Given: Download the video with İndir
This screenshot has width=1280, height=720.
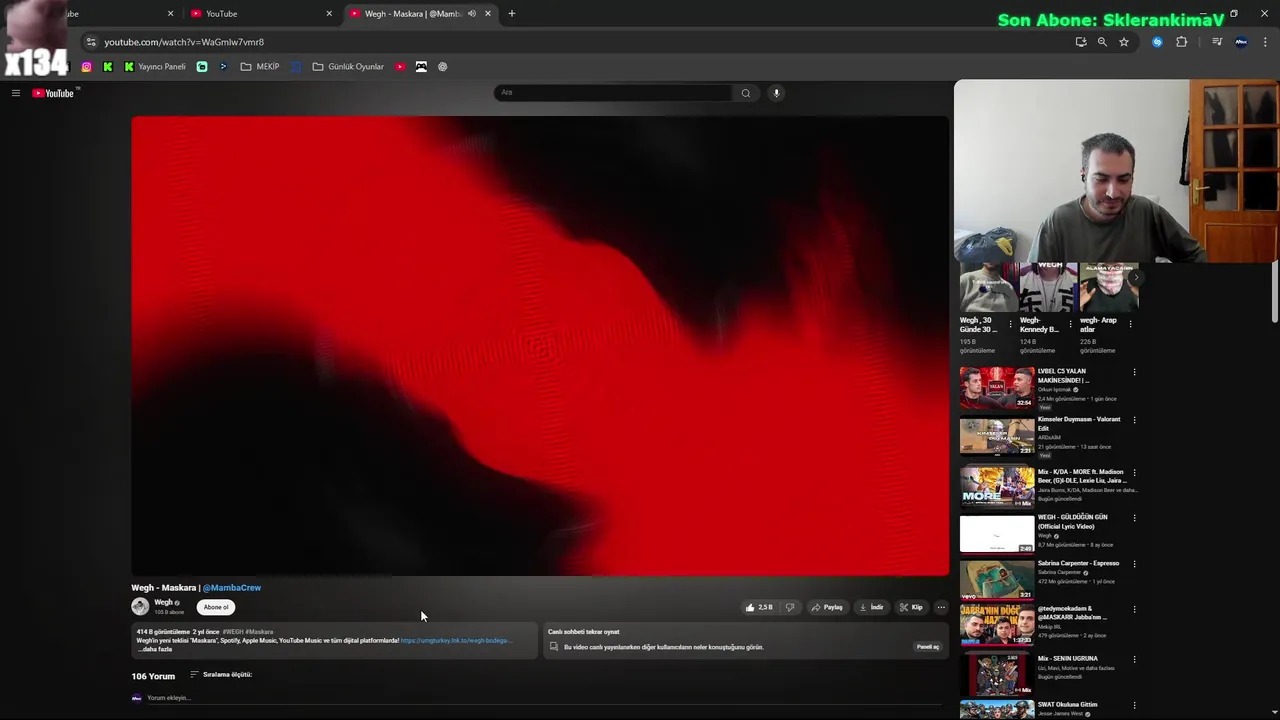Looking at the screenshot, I should pyautogui.click(x=872, y=607).
